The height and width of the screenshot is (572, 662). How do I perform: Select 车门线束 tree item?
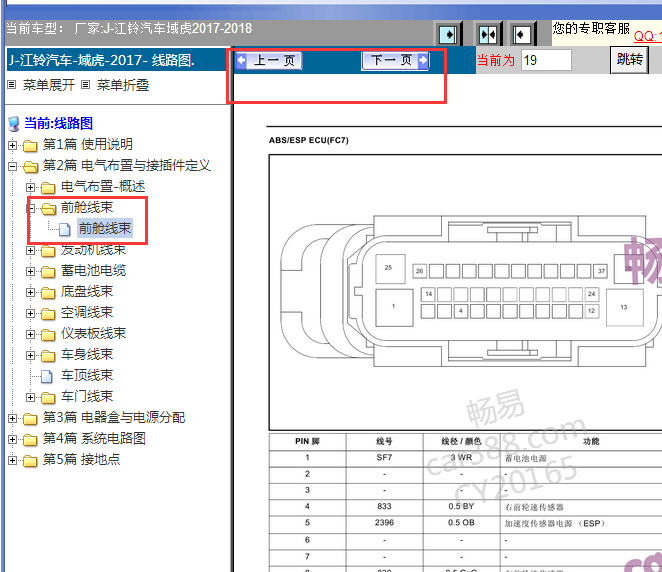[87, 396]
